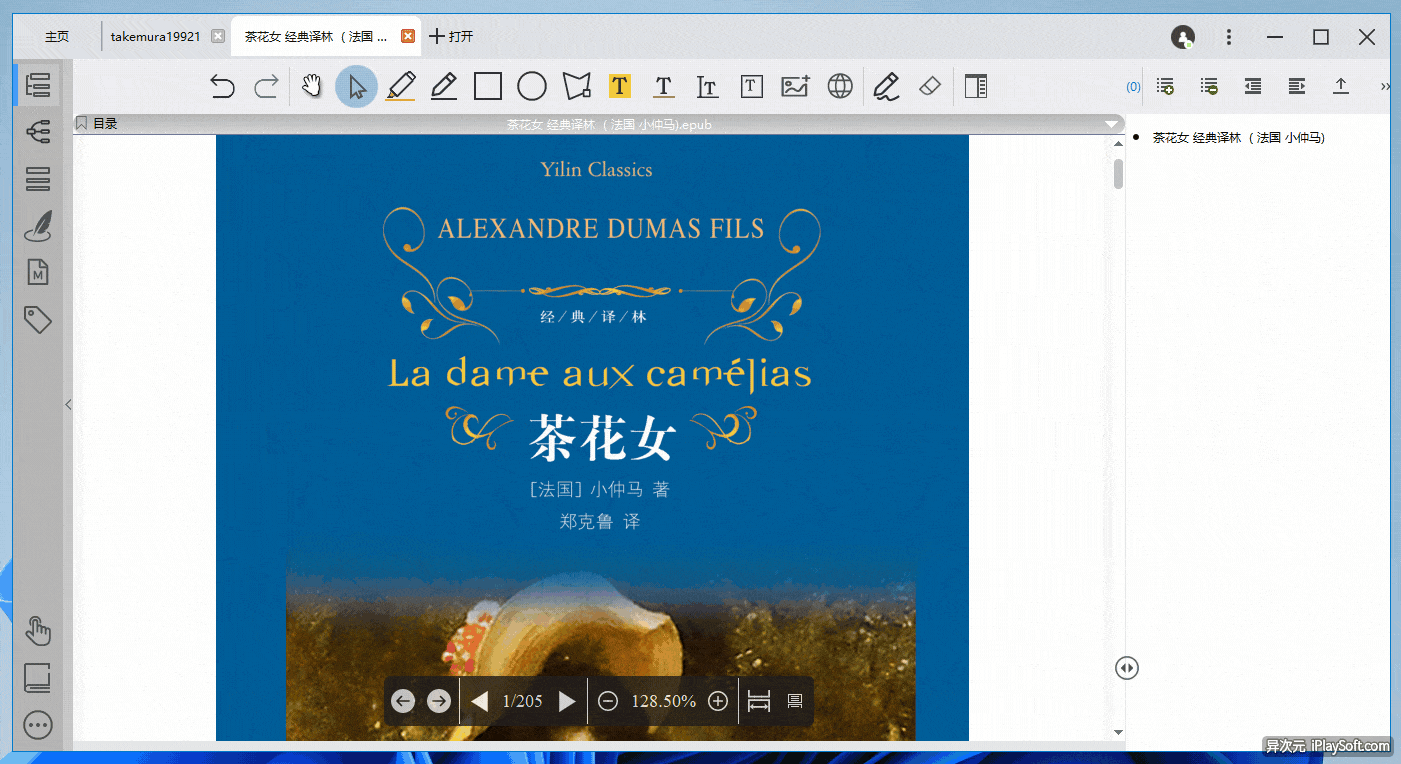Image resolution: width=1401 pixels, height=764 pixels.
Task: Zoom out with the minus circle
Action: click(607, 701)
